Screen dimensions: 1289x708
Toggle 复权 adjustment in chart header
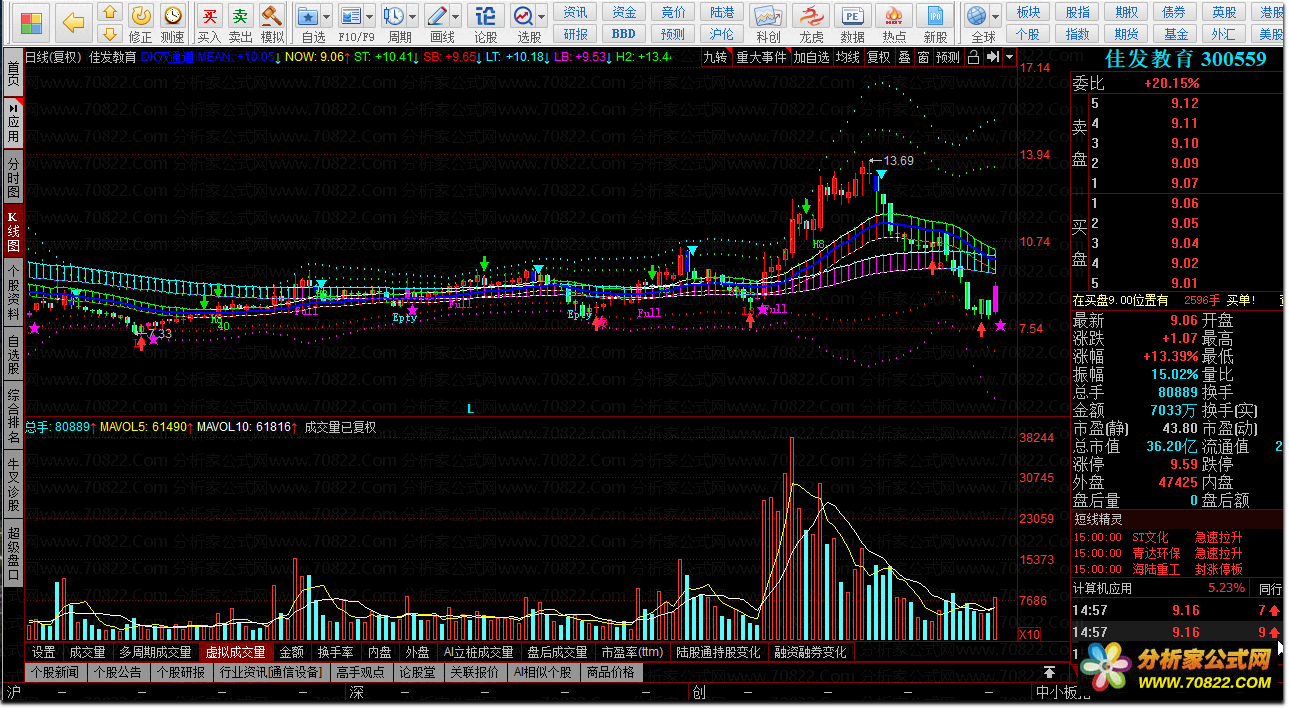[x=878, y=57]
